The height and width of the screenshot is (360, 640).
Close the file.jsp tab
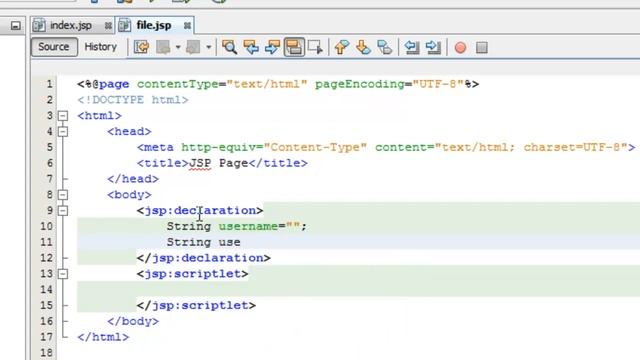coord(187,26)
